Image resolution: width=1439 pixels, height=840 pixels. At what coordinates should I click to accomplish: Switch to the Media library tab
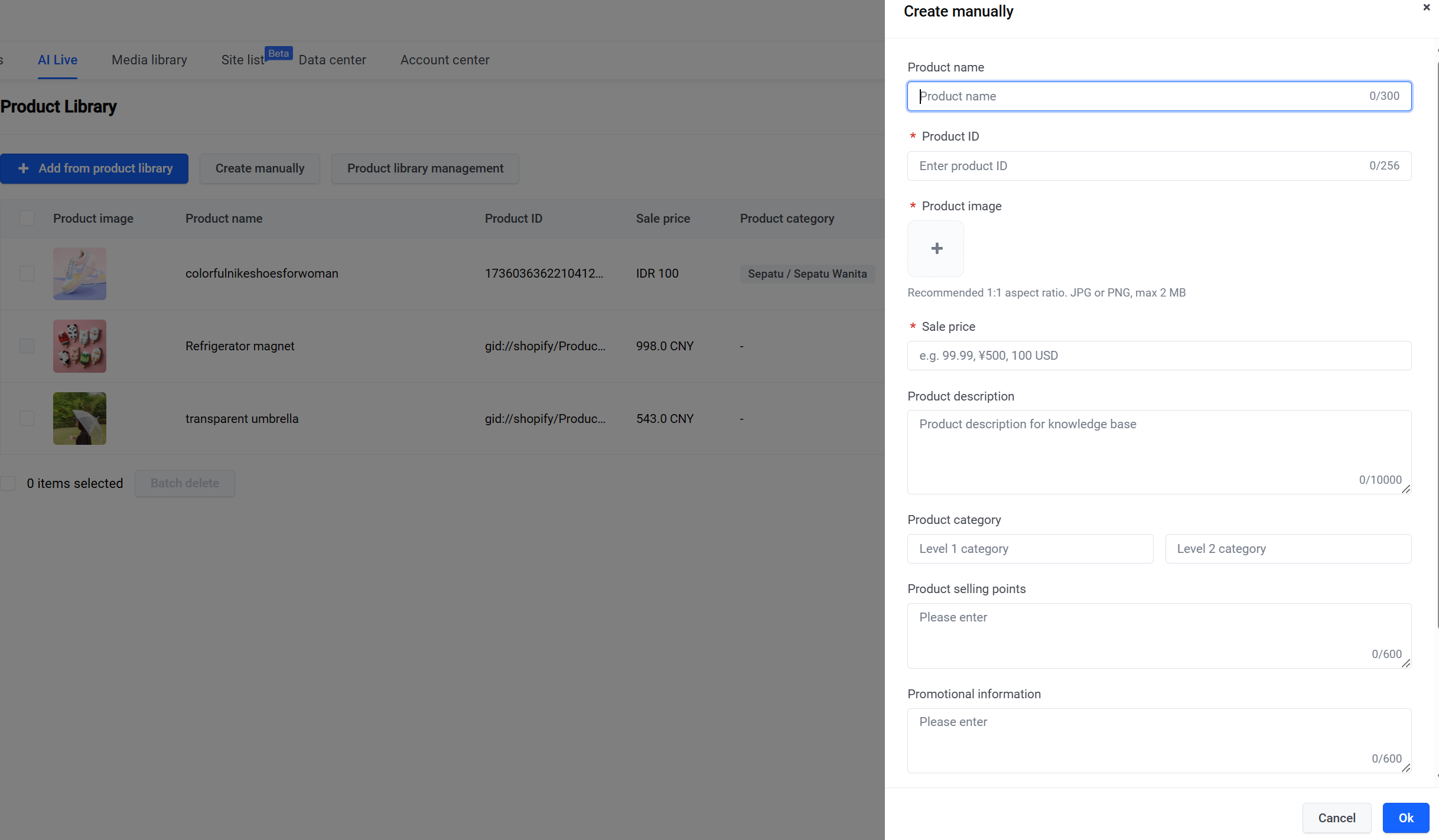[149, 60]
